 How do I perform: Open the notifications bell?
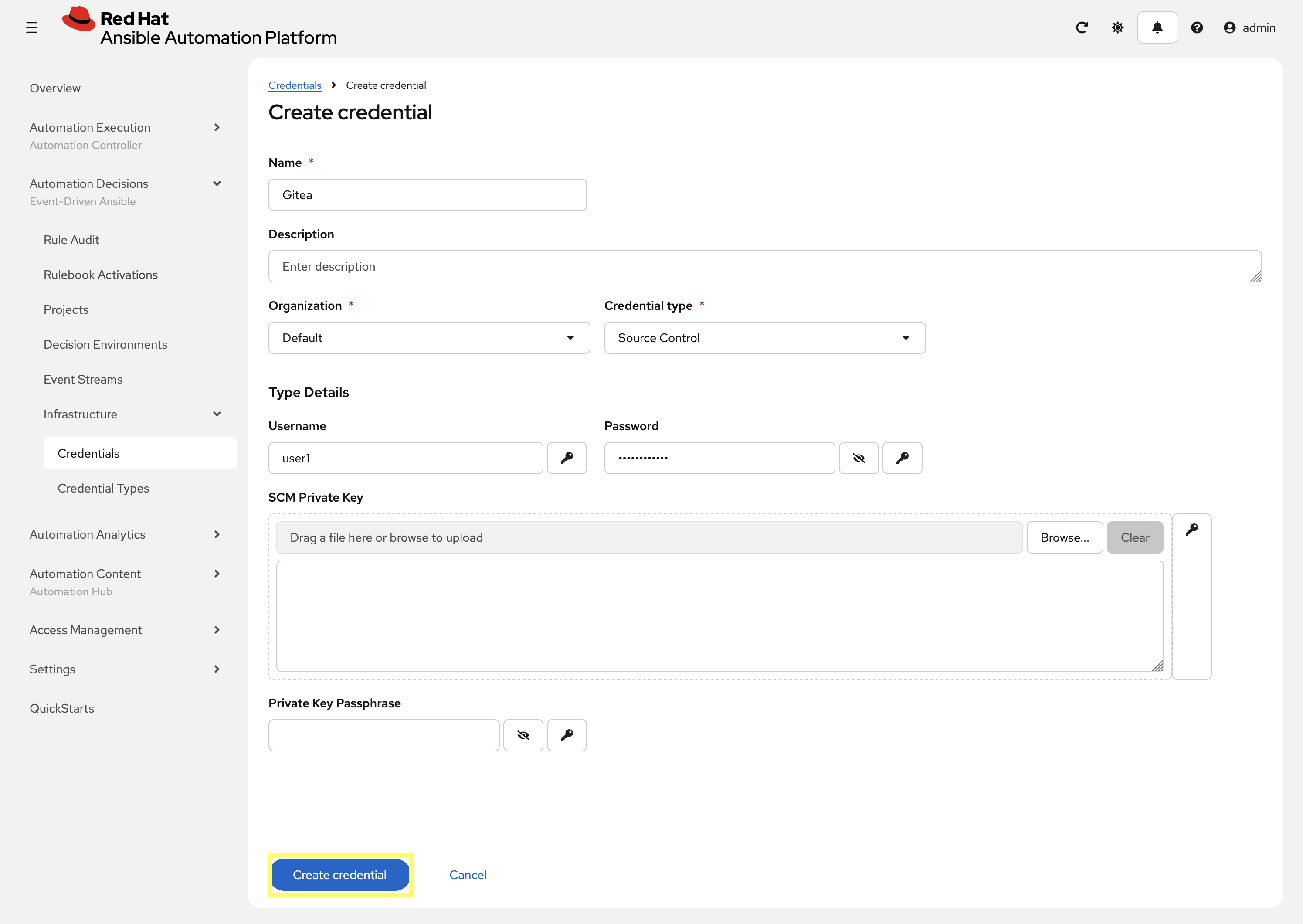[x=1157, y=27]
